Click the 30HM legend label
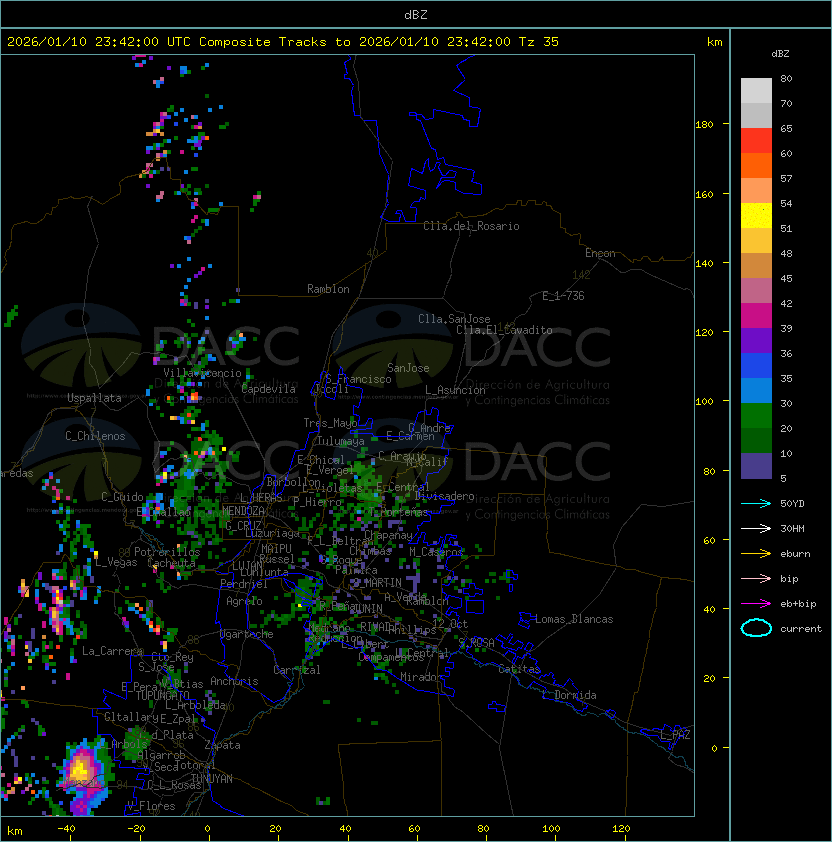 click(792, 528)
